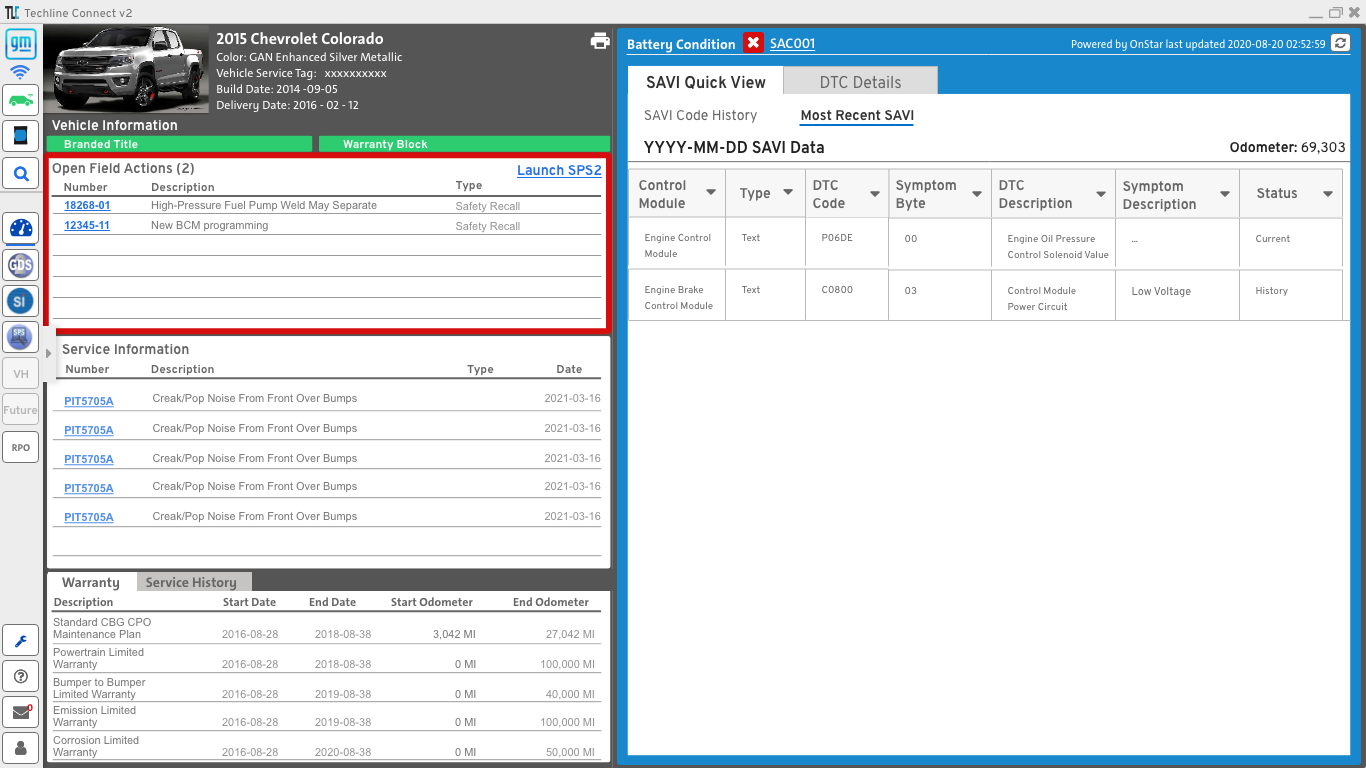
Task: Click the Warranty Block green button
Action: (x=464, y=144)
